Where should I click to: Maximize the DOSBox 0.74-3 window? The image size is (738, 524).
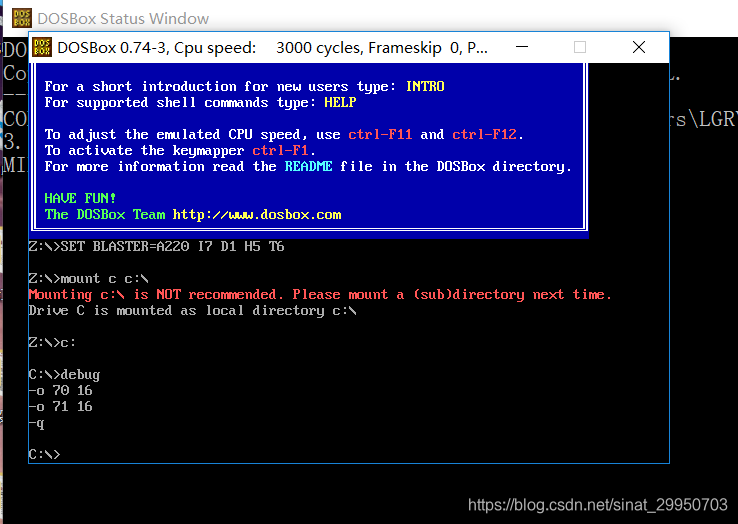(580, 47)
